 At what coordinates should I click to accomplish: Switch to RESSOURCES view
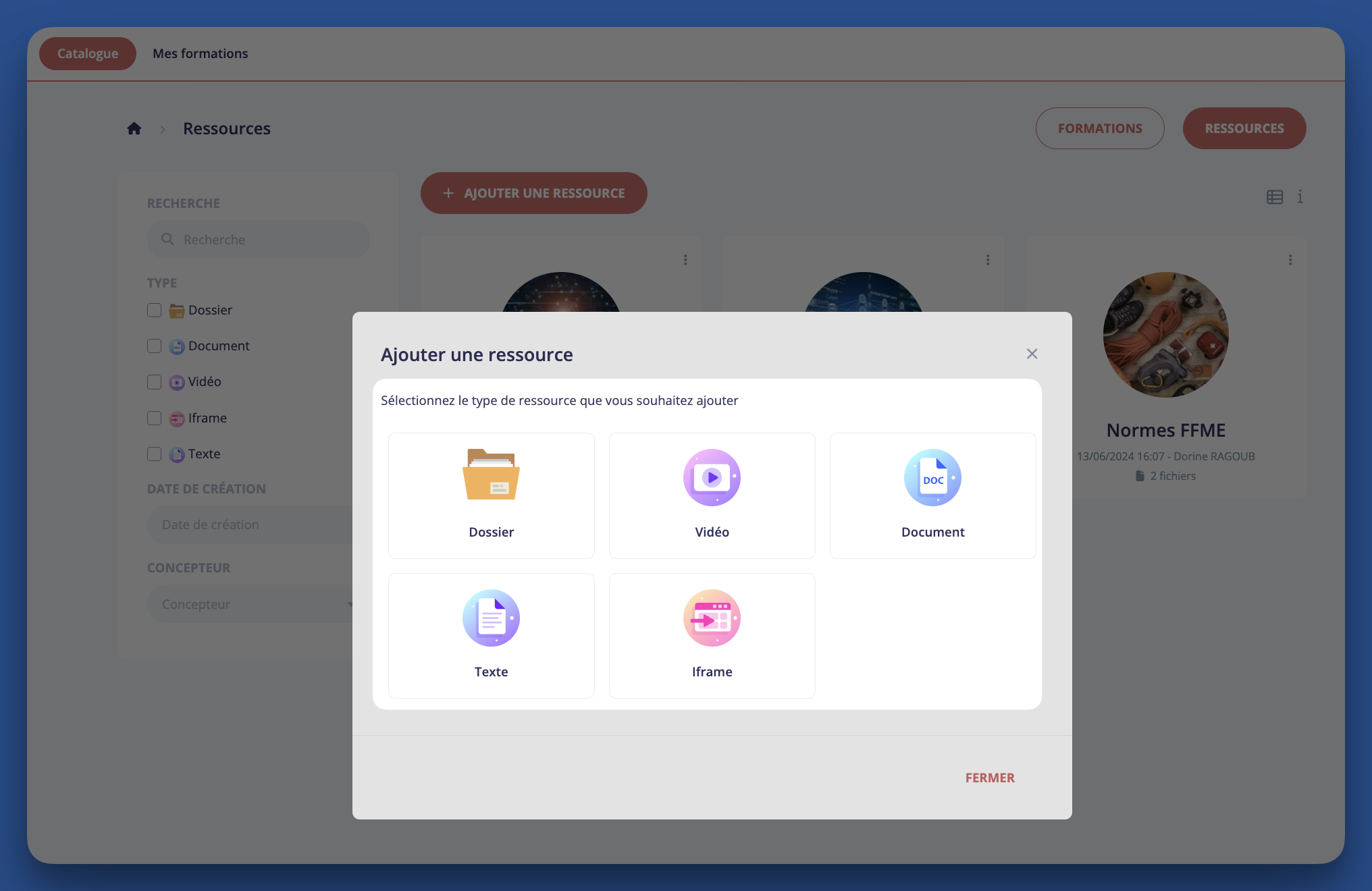click(1244, 128)
